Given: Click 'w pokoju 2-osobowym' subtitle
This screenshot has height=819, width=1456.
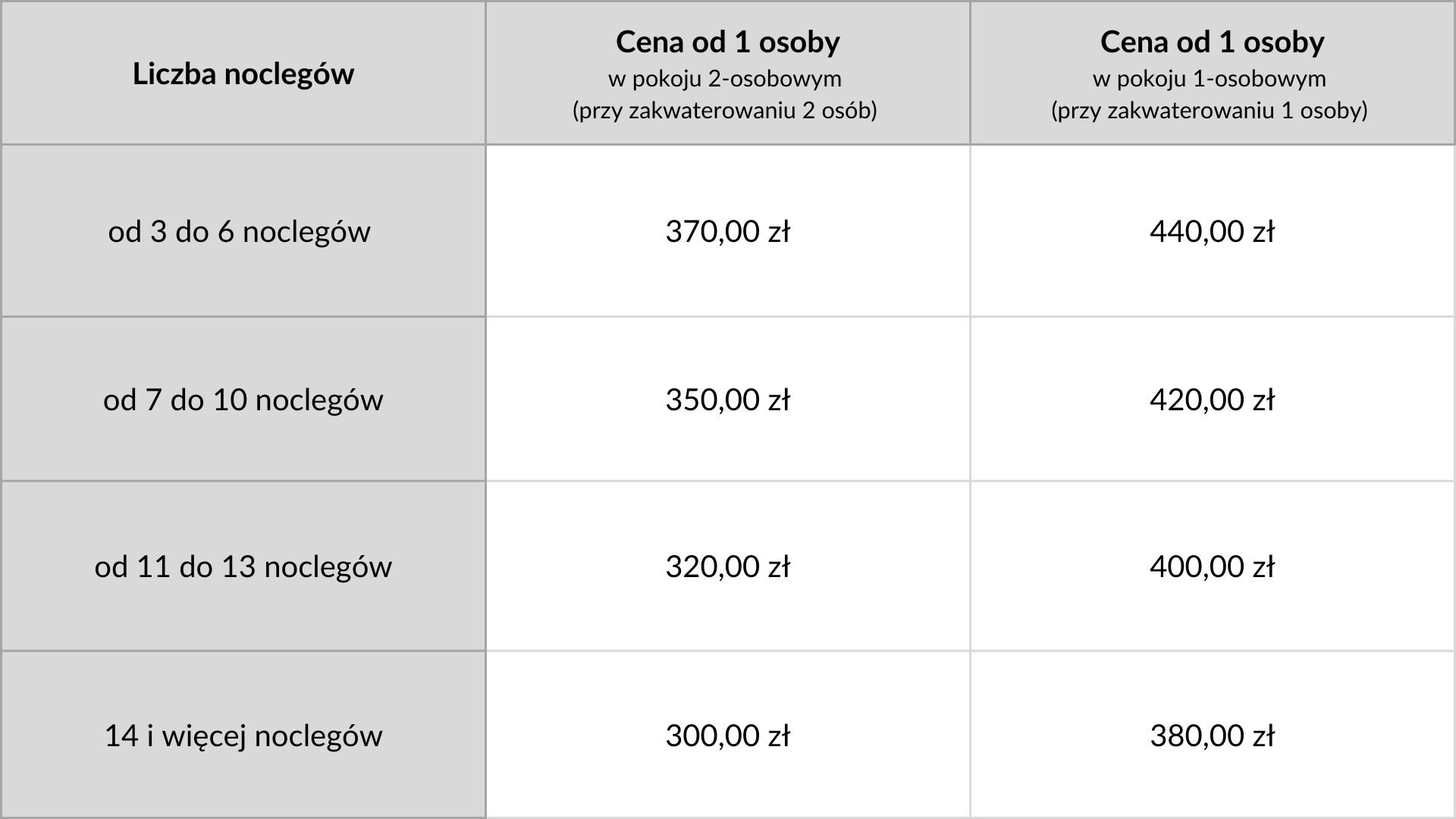Looking at the screenshot, I should (725, 79).
